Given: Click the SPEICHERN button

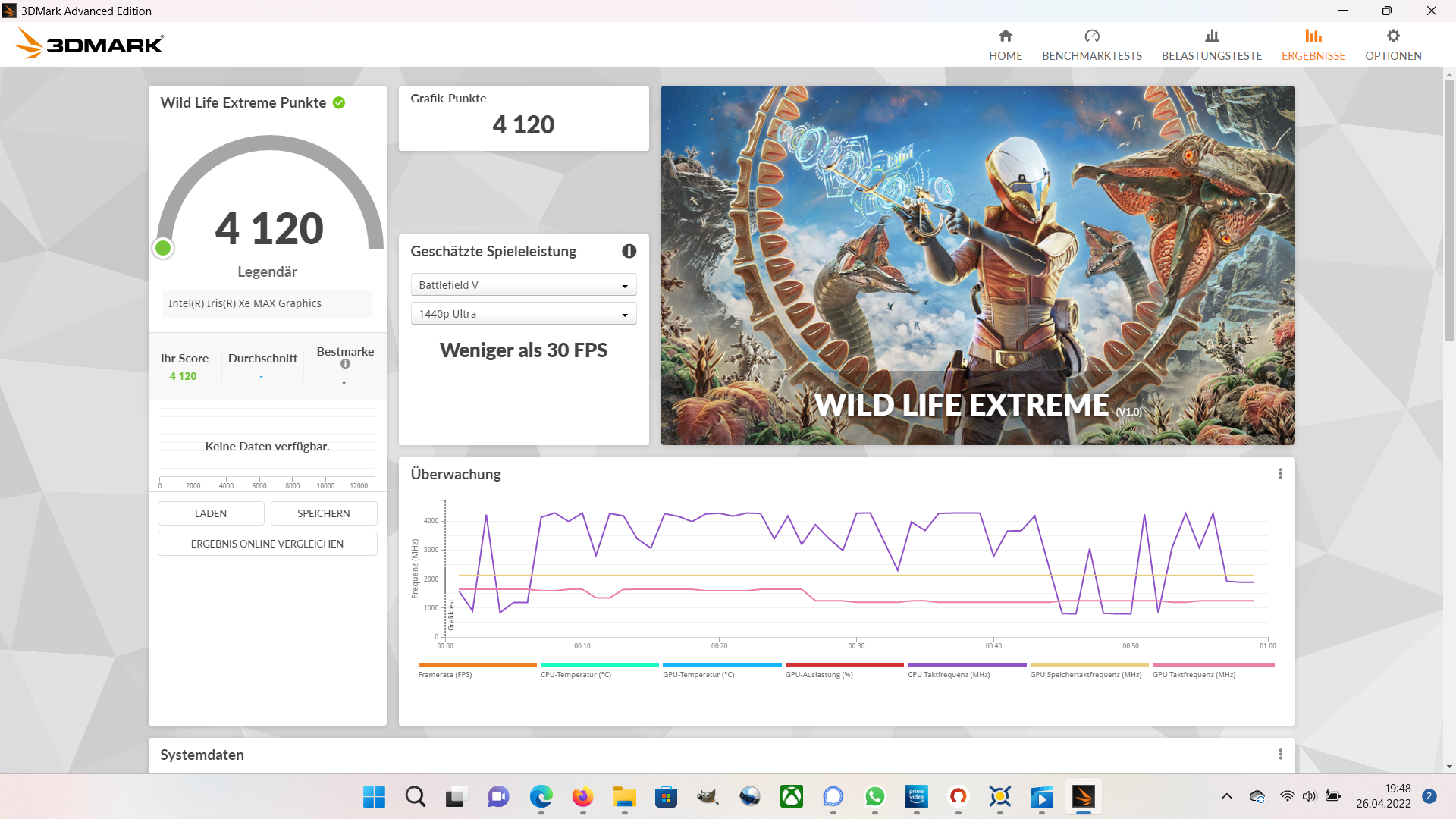Looking at the screenshot, I should 324,513.
